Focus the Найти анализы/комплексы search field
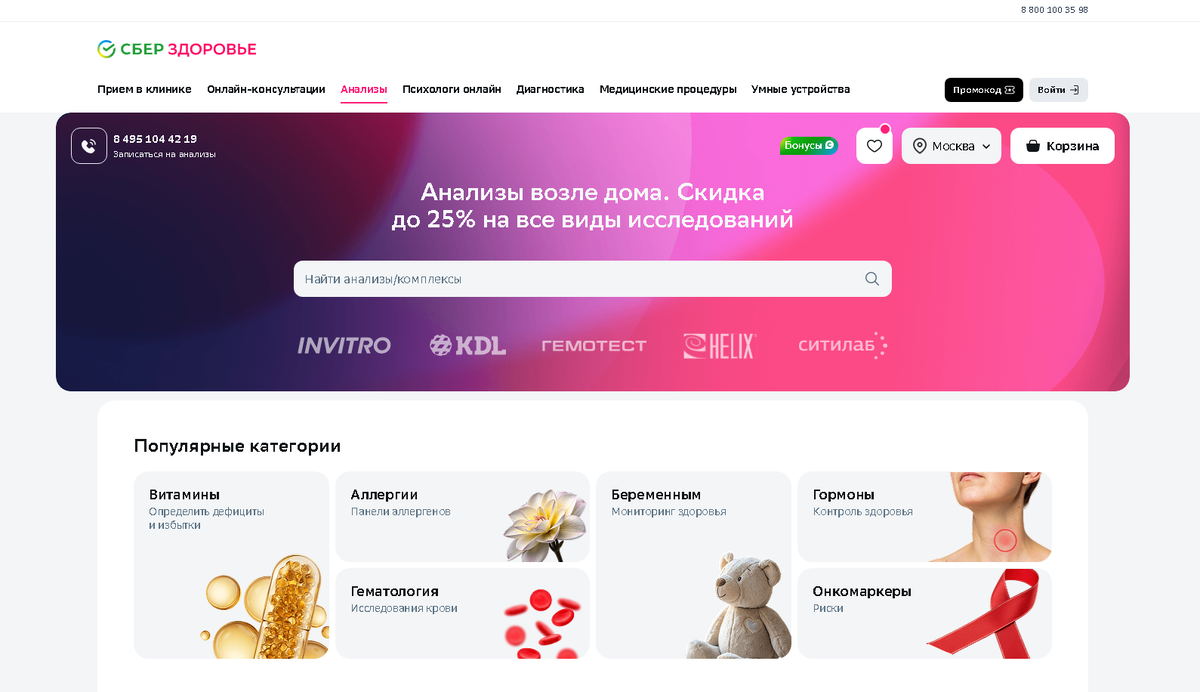This screenshot has width=1200, height=692. click(x=592, y=279)
